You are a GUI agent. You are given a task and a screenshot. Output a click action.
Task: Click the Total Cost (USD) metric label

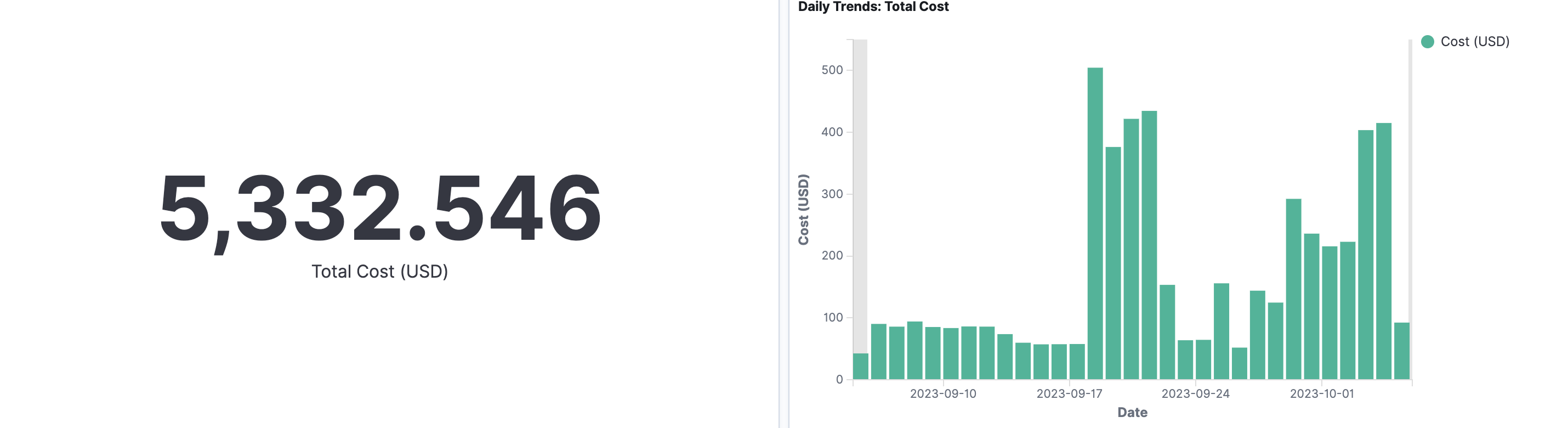point(380,272)
